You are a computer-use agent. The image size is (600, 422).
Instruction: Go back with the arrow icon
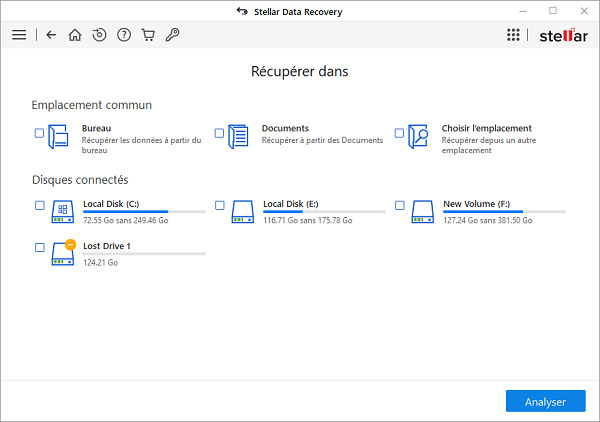coord(52,35)
